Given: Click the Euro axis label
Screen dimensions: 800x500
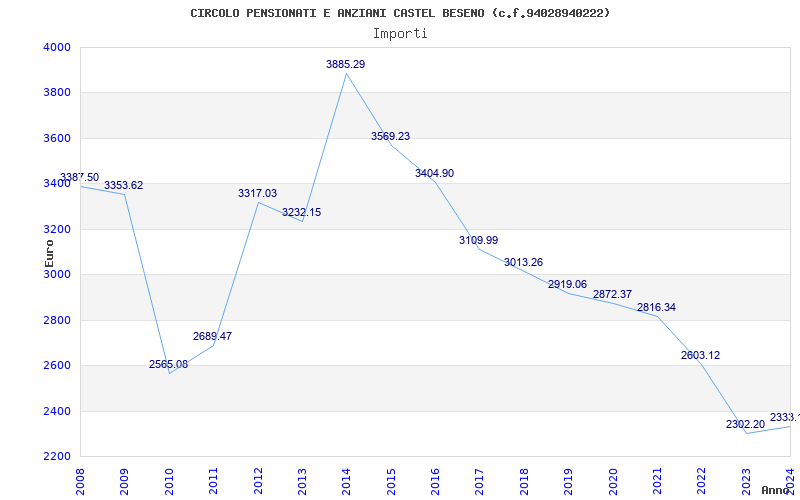Looking at the screenshot, I should point(49,253).
